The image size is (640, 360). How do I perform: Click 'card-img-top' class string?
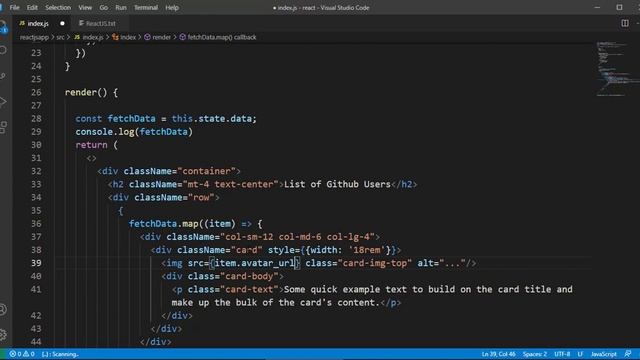tap(375, 263)
